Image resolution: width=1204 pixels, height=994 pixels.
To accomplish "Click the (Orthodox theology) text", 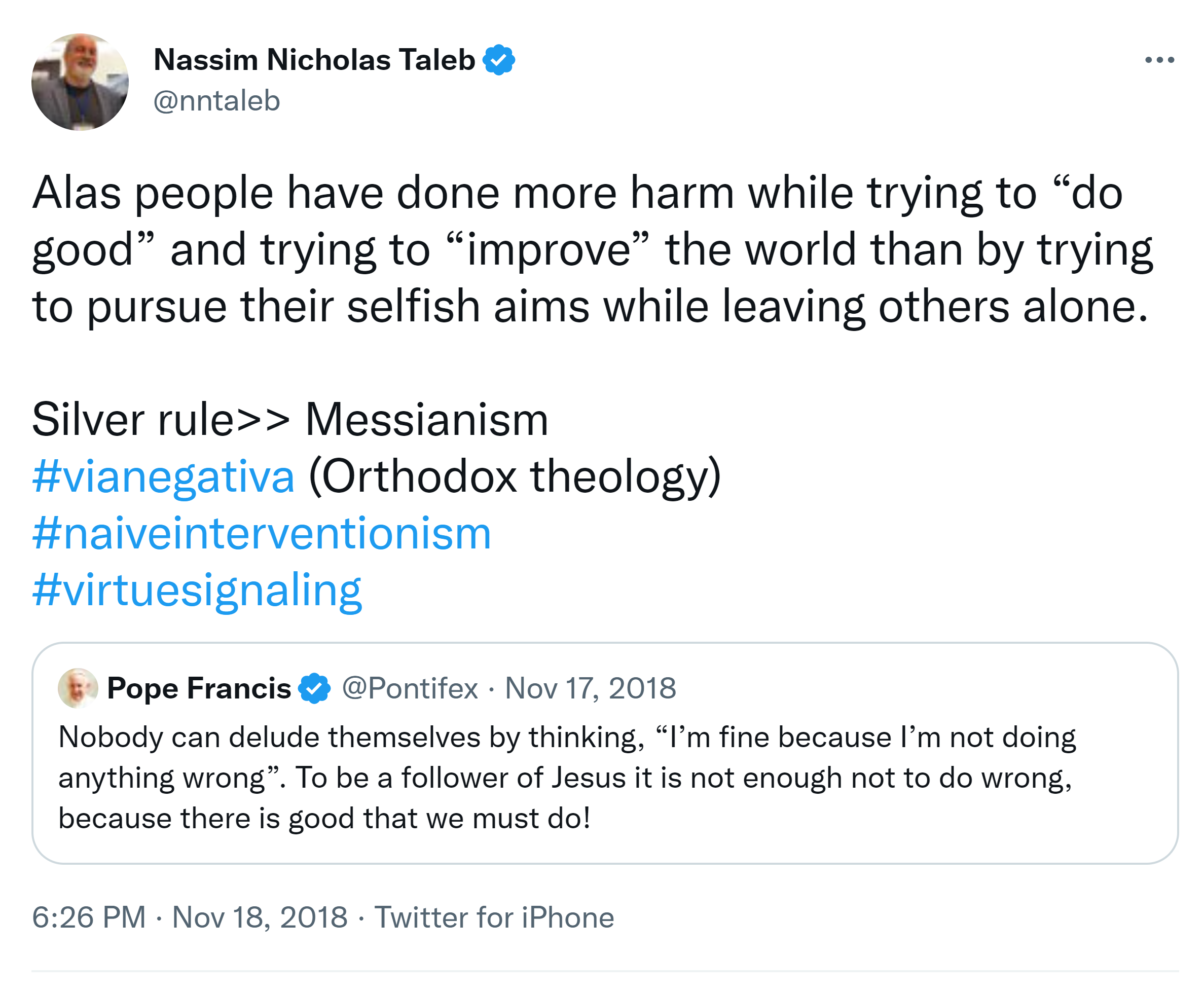I will pyautogui.click(x=514, y=476).
